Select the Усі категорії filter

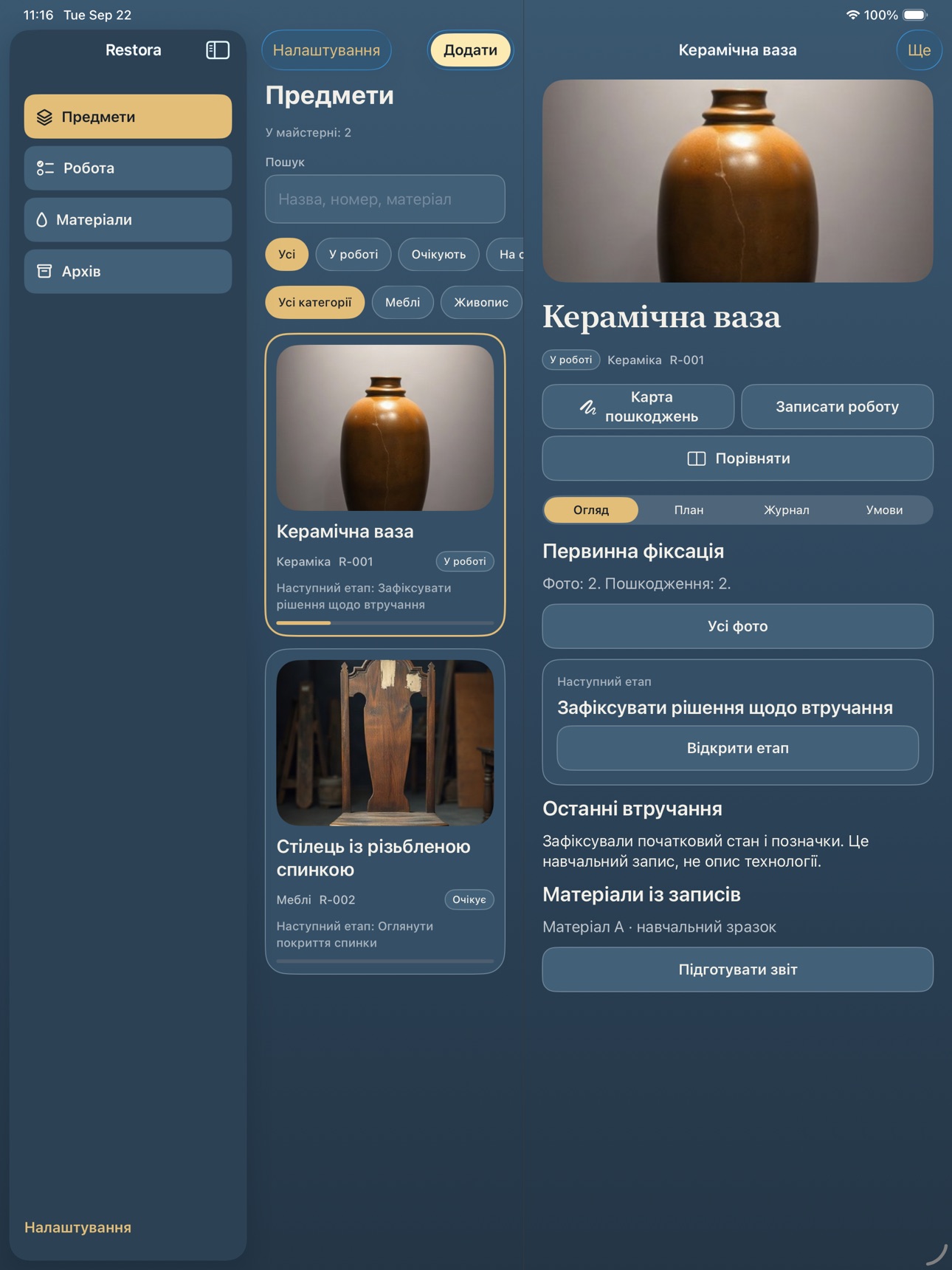315,302
